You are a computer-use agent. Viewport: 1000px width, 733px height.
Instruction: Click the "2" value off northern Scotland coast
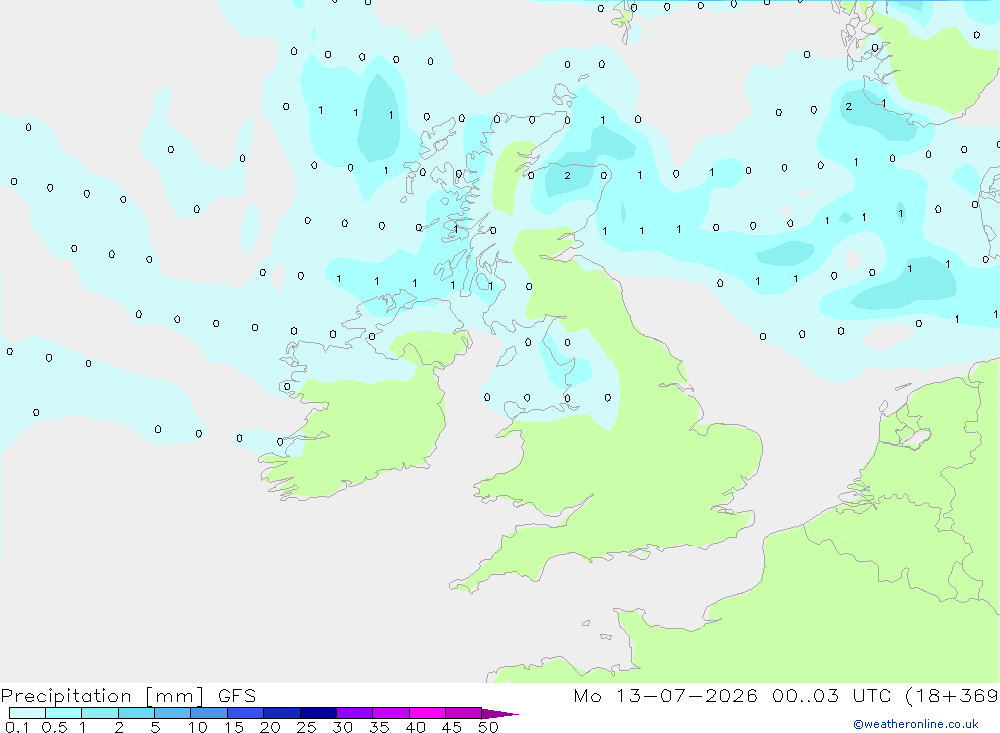568,175
